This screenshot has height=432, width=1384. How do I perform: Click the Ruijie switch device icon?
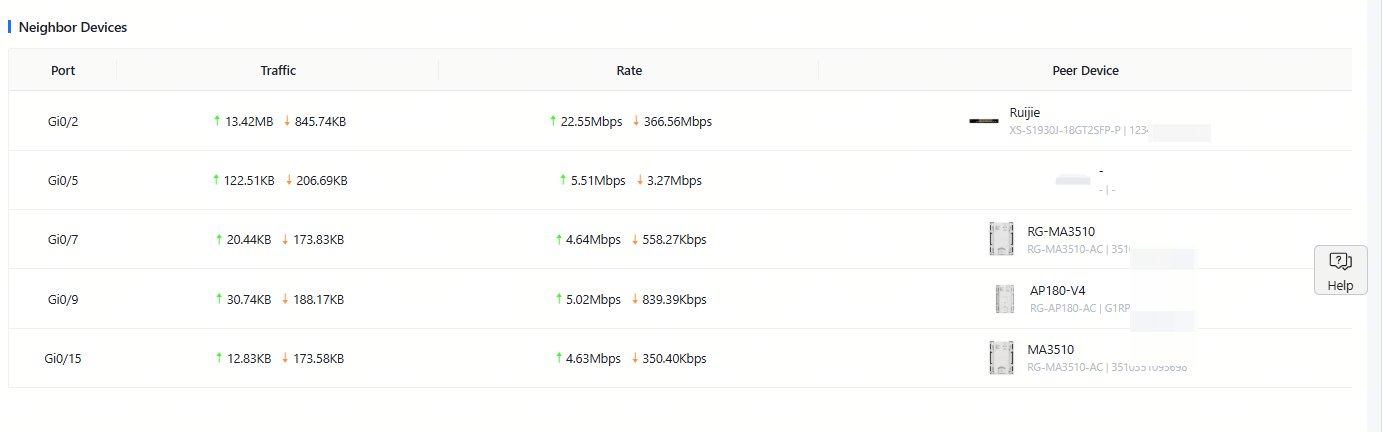click(x=984, y=121)
